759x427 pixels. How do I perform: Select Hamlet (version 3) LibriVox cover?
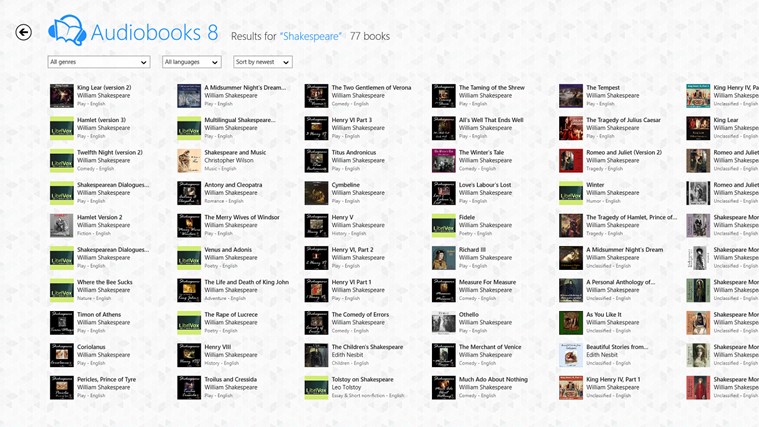click(62, 128)
